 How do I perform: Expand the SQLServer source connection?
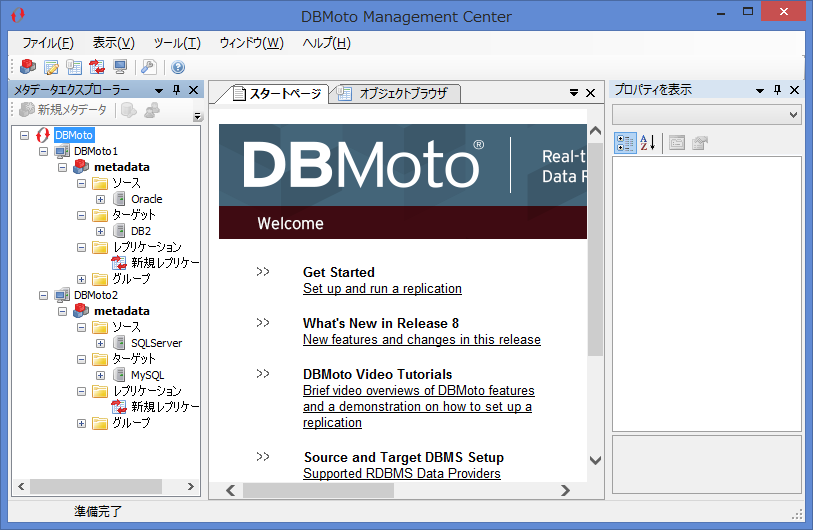tap(101, 343)
